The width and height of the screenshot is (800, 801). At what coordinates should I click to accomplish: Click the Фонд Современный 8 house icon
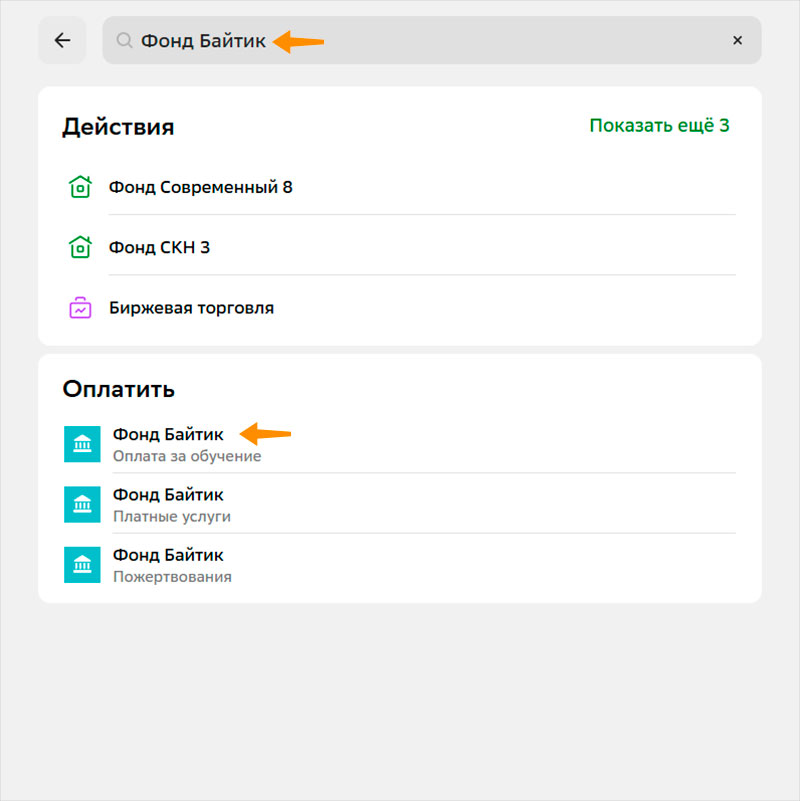(80, 187)
